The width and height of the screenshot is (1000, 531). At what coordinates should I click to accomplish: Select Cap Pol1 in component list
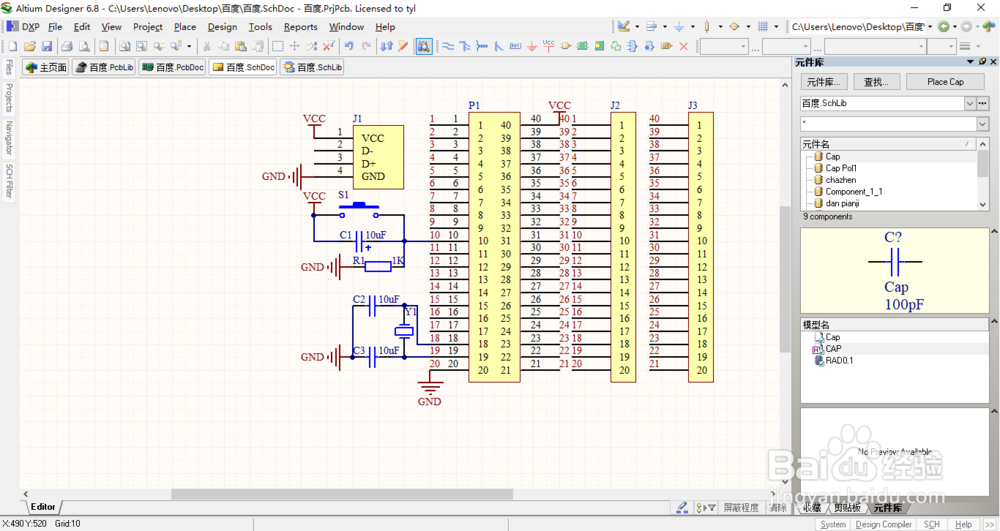(841, 168)
